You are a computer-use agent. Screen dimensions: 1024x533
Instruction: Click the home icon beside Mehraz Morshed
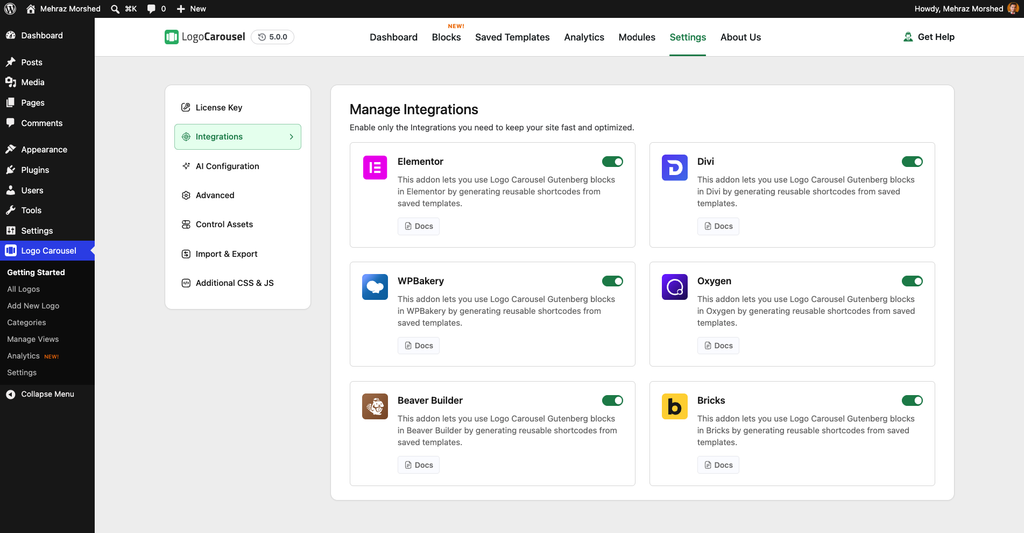[31, 8]
